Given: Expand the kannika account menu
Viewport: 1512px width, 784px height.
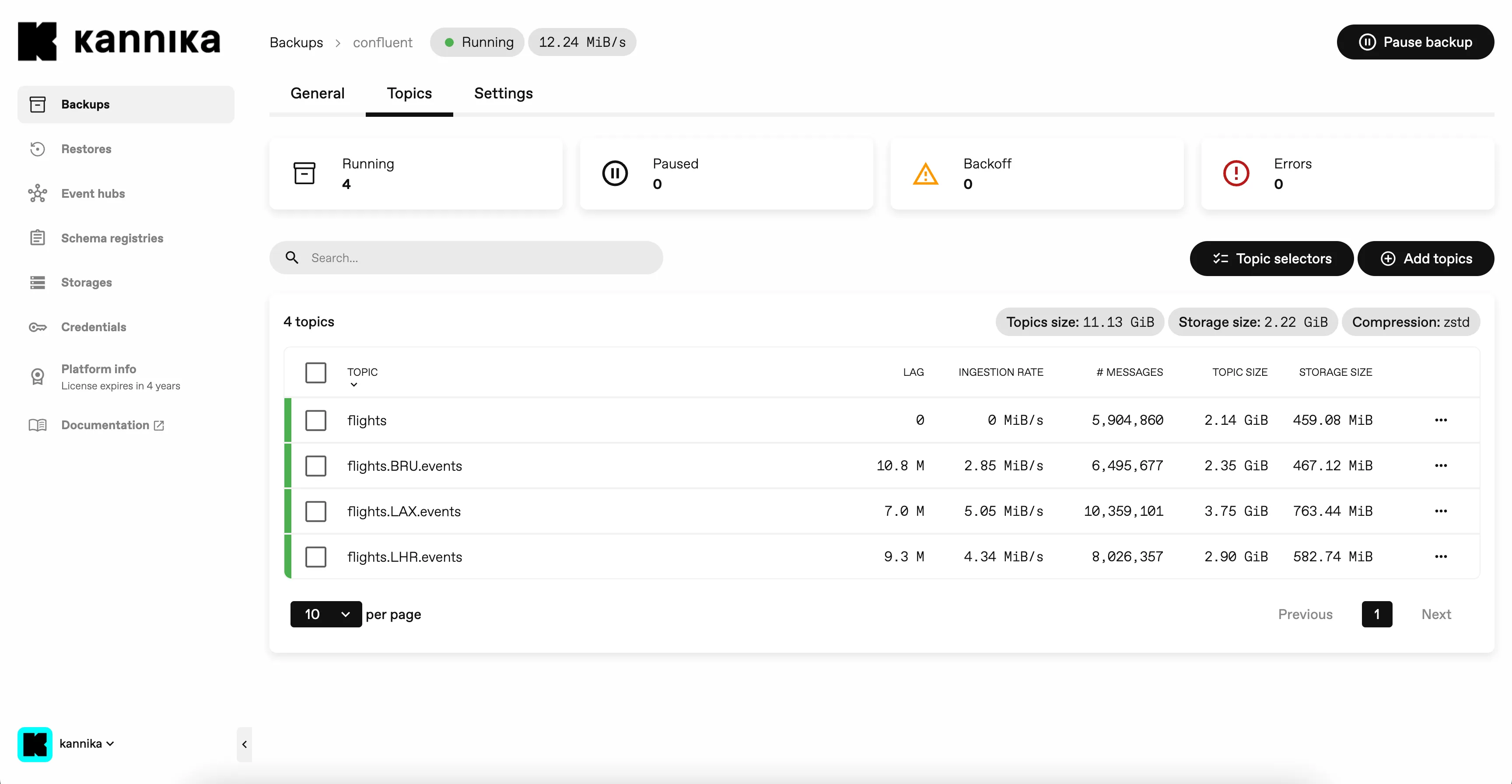Looking at the screenshot, I should 86,743.
